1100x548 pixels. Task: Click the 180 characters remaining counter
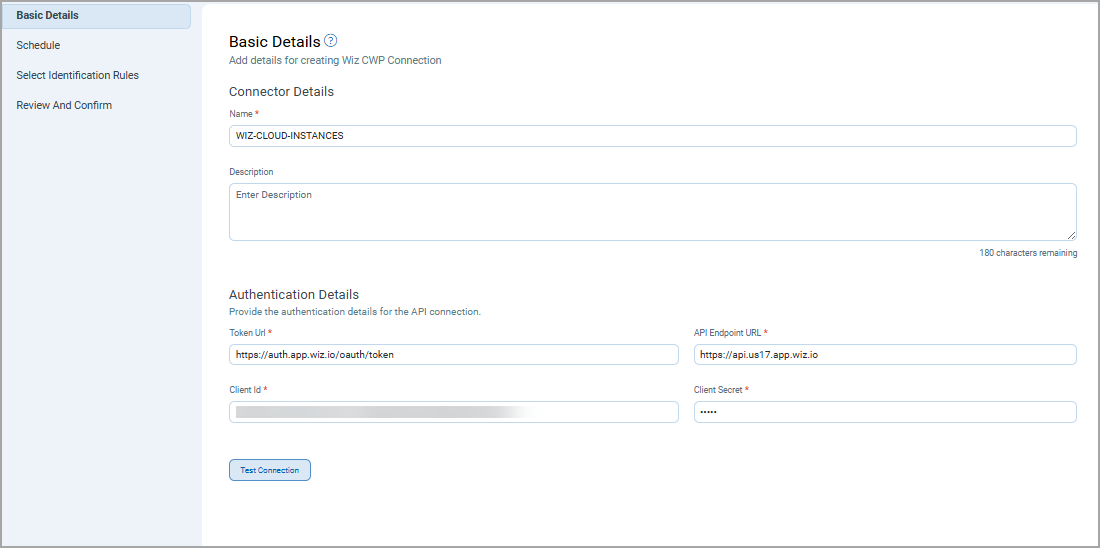tap(1028, 253)
